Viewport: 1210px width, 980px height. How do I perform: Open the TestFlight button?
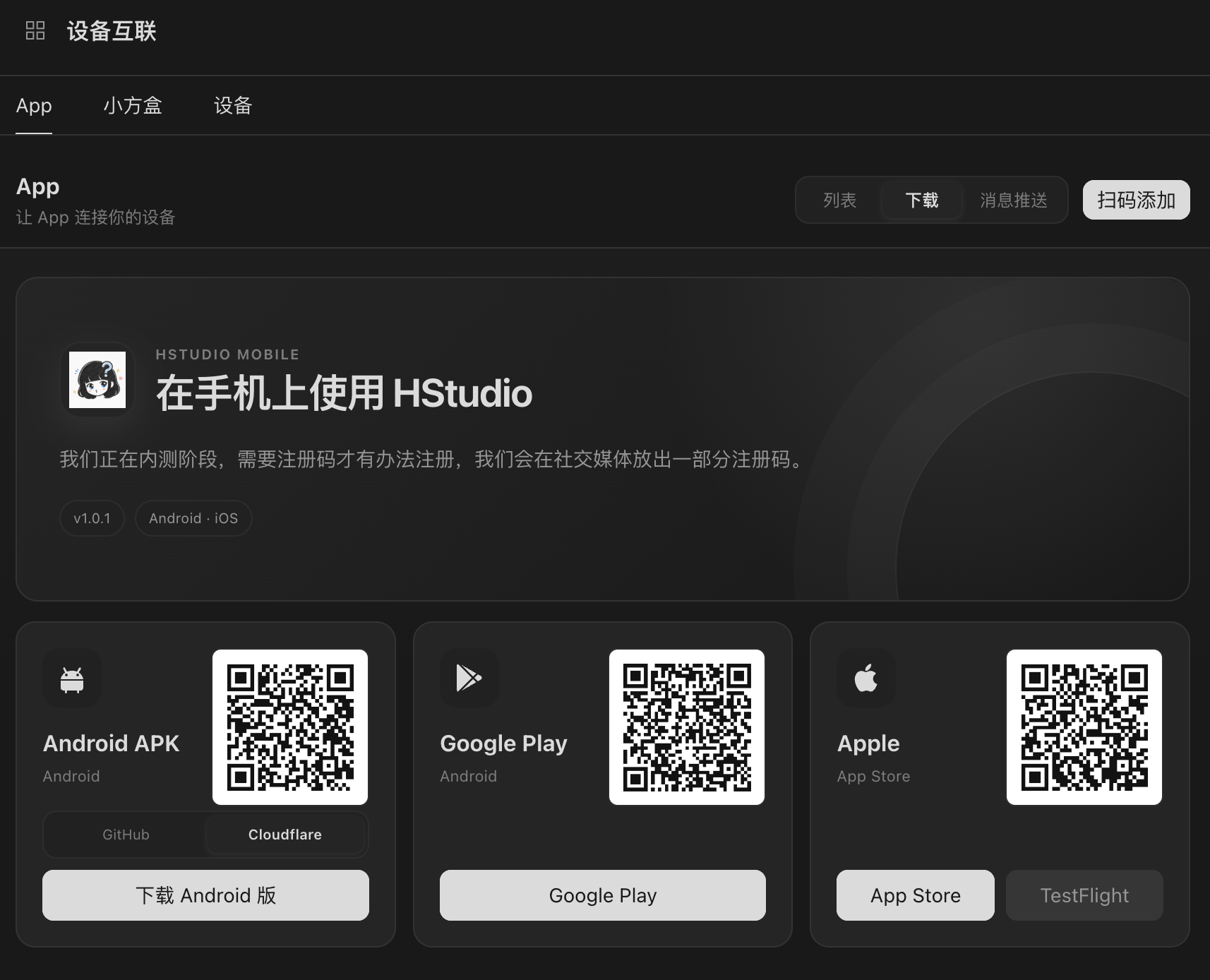click(1084, 895)
